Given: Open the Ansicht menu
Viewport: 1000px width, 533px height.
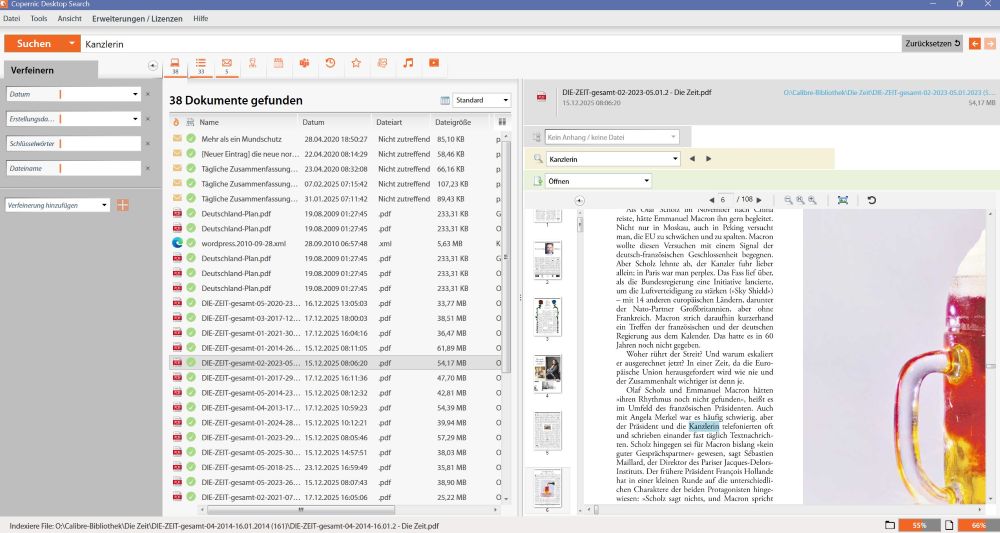Looking at the screenshot, I should click(70, 18).
